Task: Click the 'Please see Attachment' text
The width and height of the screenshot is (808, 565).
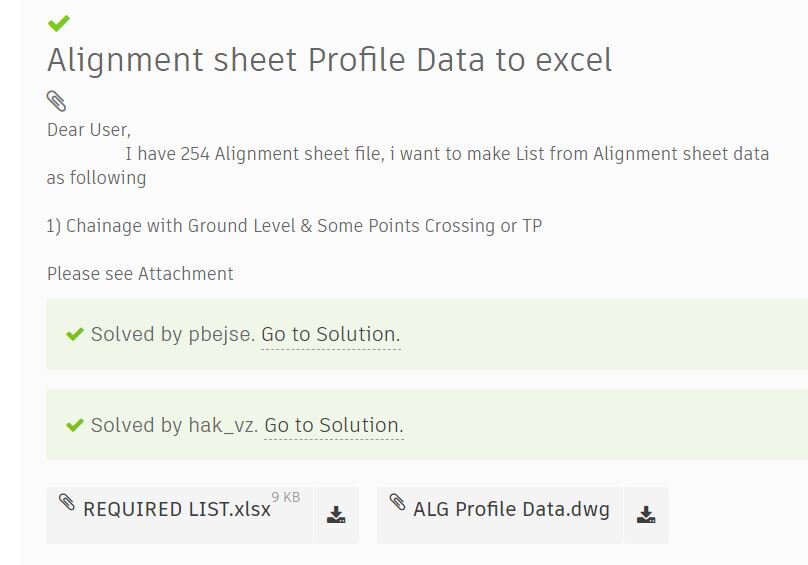Action: [140, 274]
